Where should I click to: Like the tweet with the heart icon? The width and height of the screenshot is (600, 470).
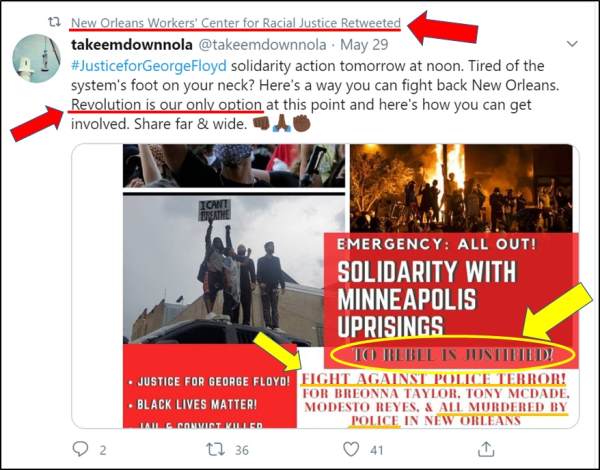point(351,449)
